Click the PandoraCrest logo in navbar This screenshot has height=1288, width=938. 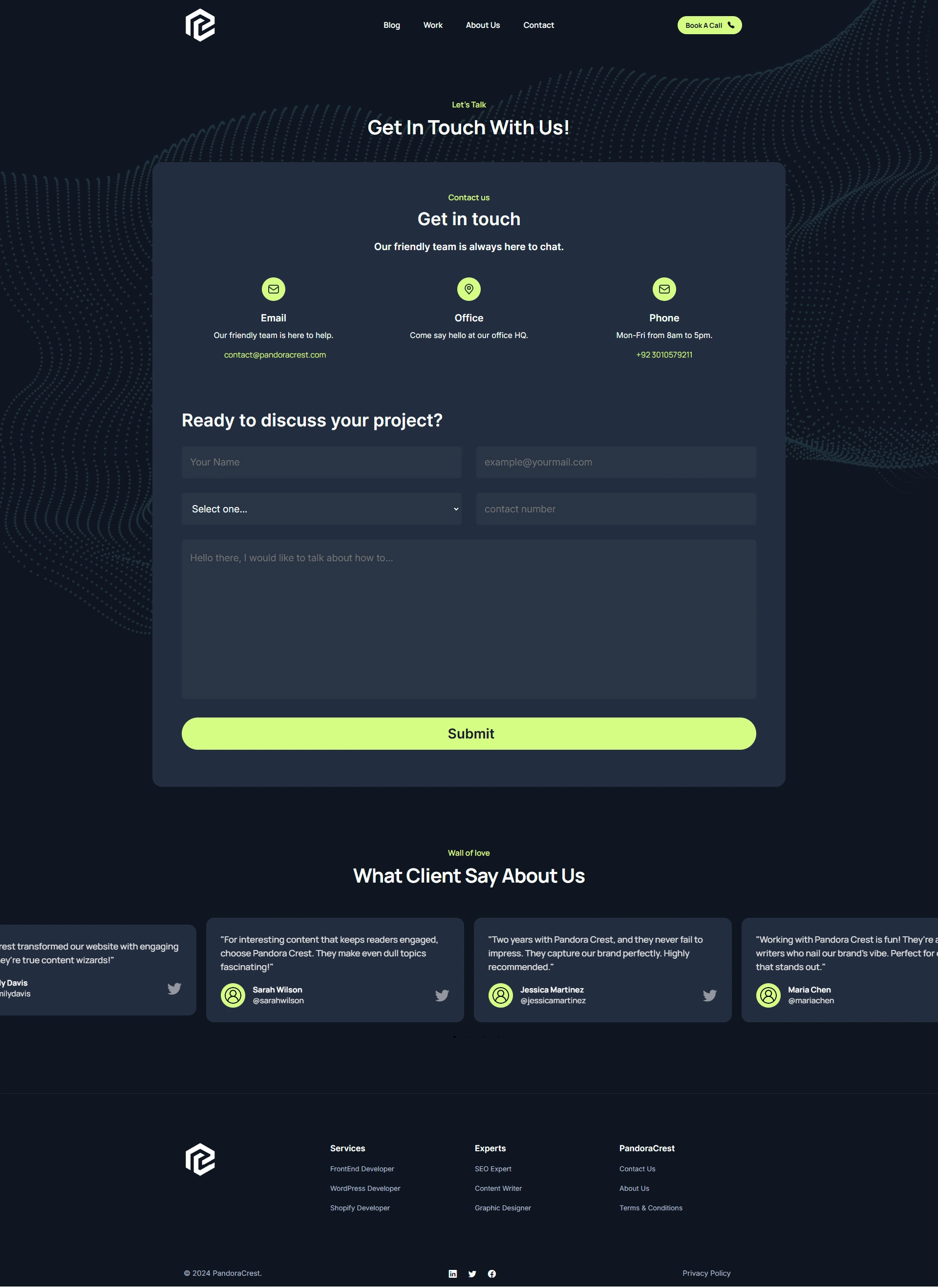click(200, 25)
